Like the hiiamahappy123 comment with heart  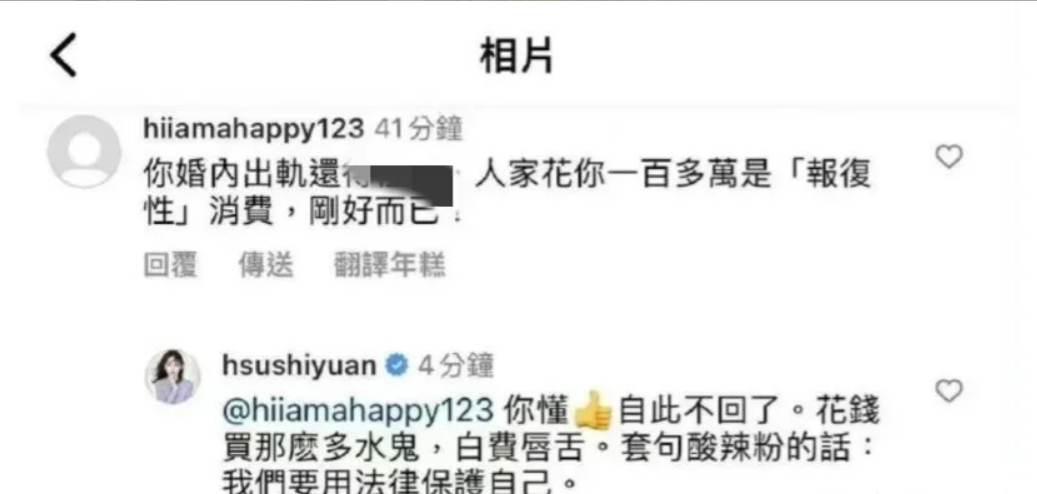tap(949, 157)
